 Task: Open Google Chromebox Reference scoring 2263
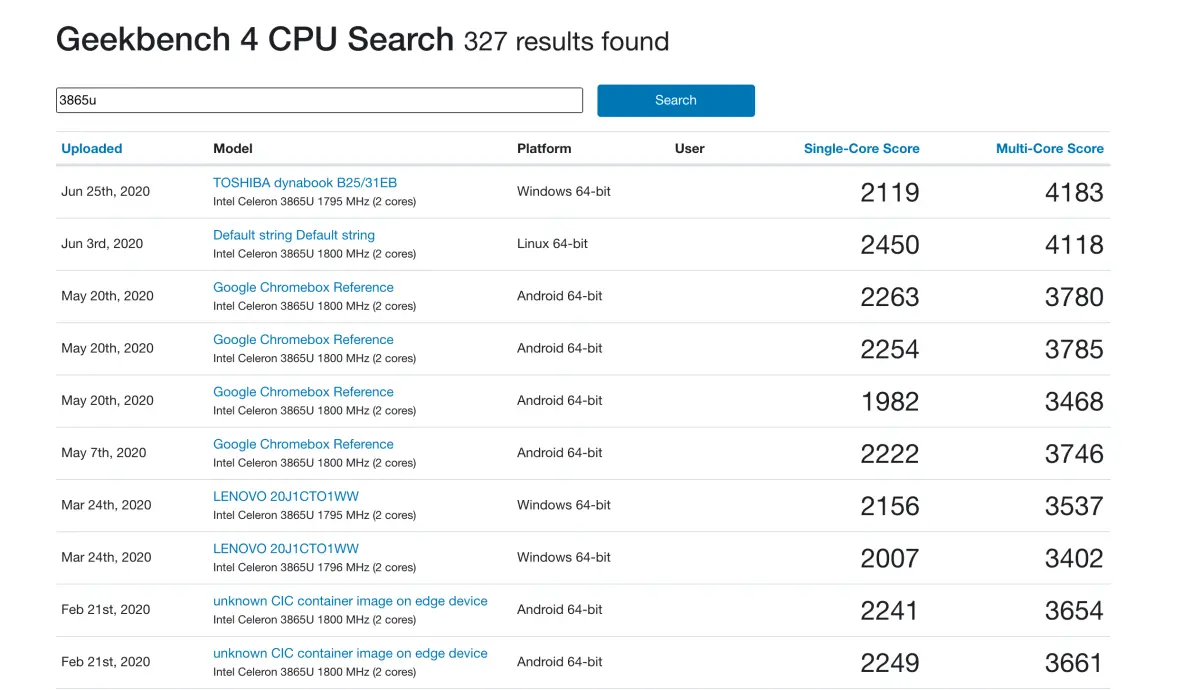click(303, 287)
